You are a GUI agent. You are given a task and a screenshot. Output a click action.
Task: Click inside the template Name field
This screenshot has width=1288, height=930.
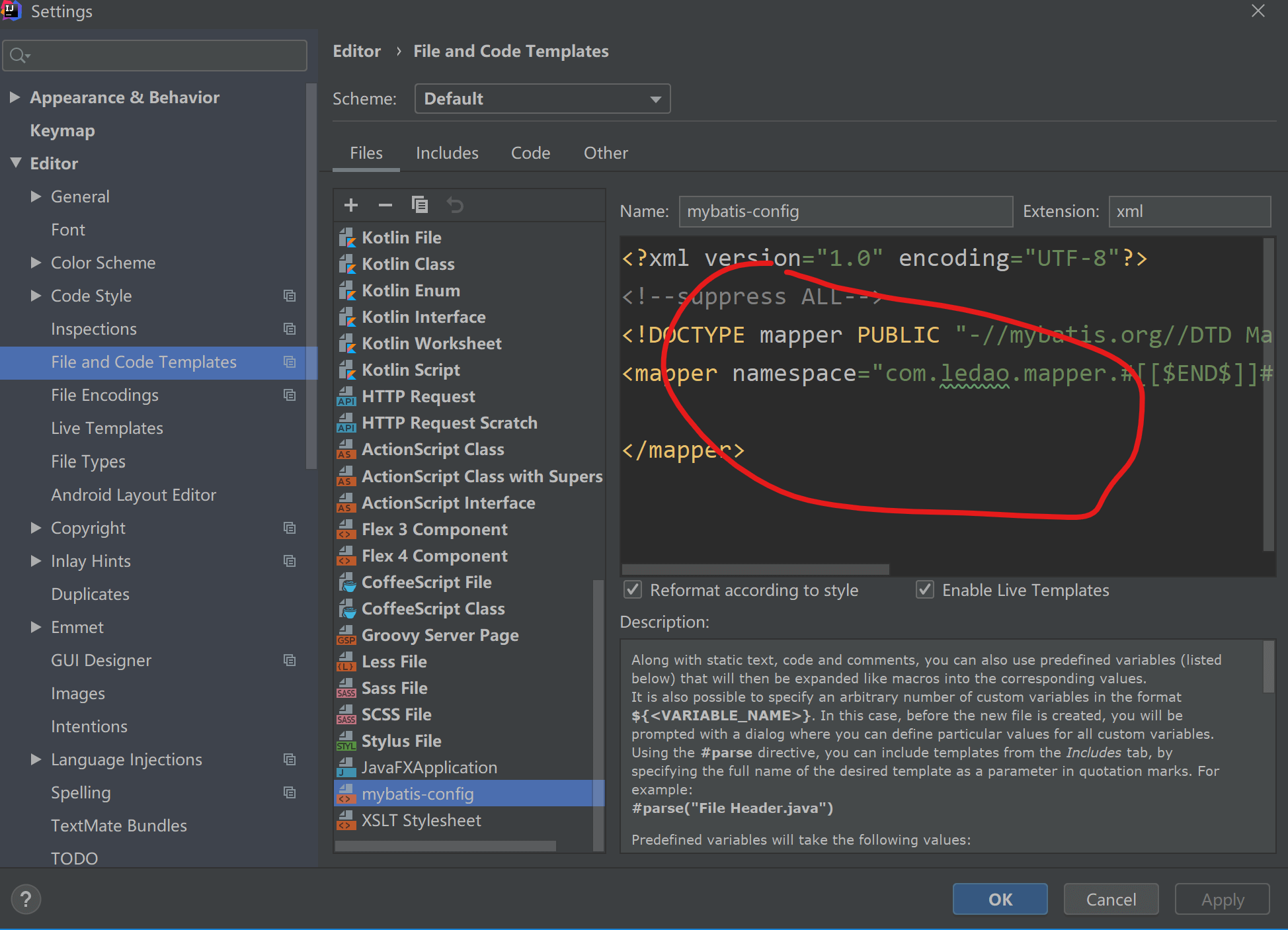tap(845, 211)
